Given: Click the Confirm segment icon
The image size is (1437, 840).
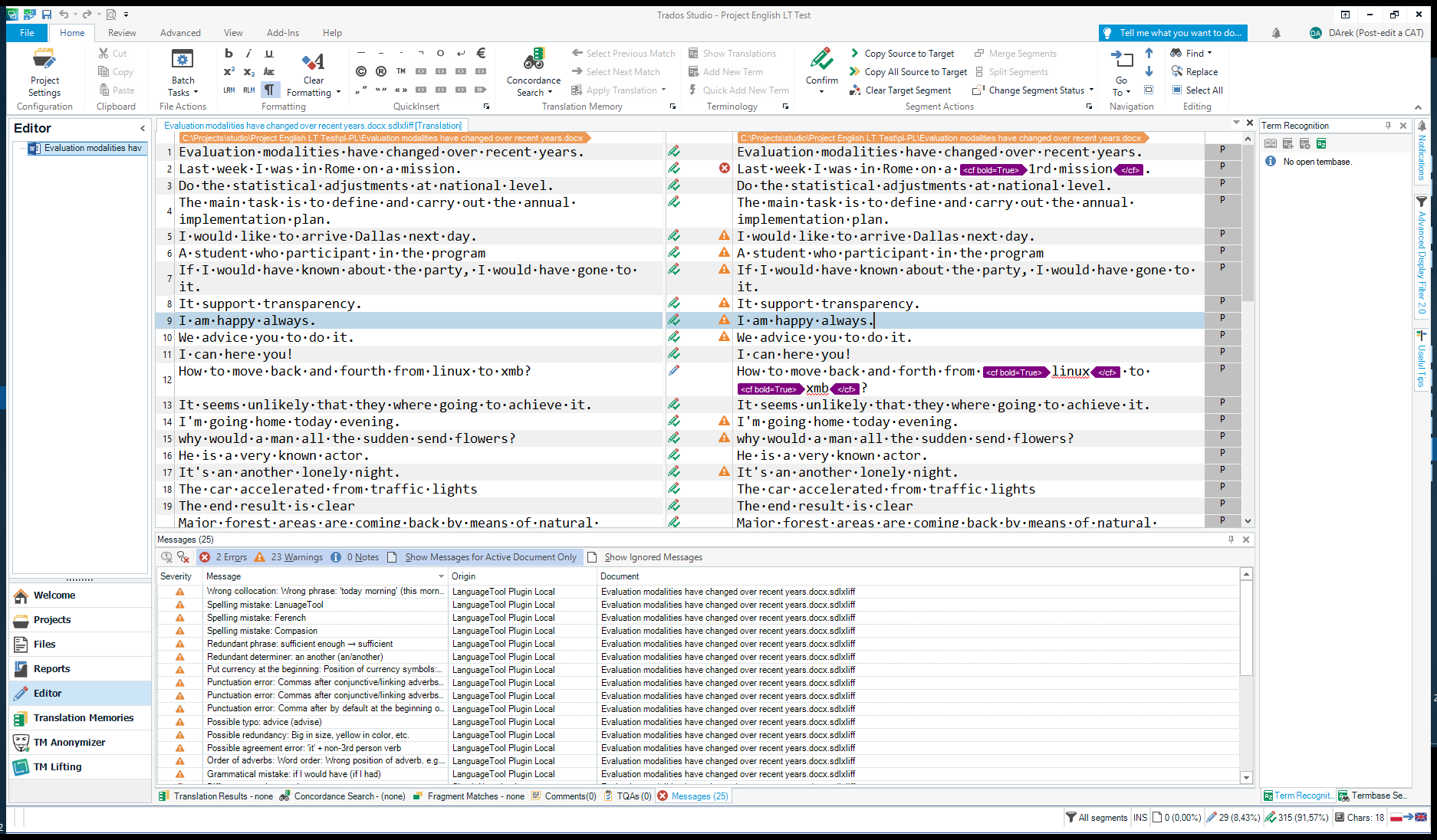Looking at the screenshot, I should (821, 60).
